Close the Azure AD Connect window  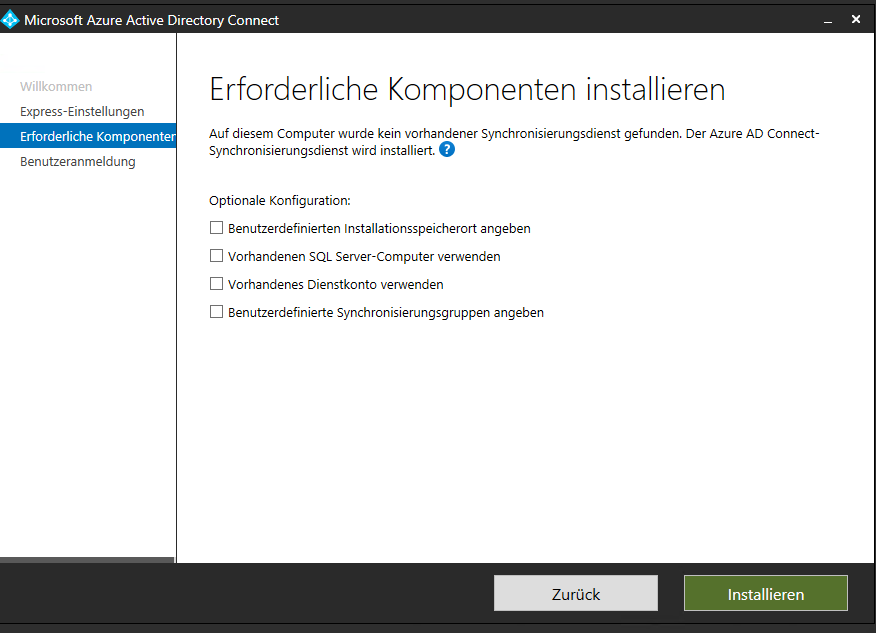[x=856, y=20]
